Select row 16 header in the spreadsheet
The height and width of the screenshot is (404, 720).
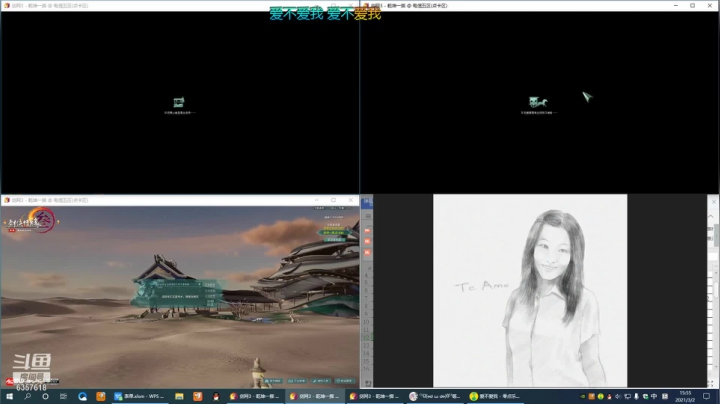pyautogui.click(x=366, y=369)
